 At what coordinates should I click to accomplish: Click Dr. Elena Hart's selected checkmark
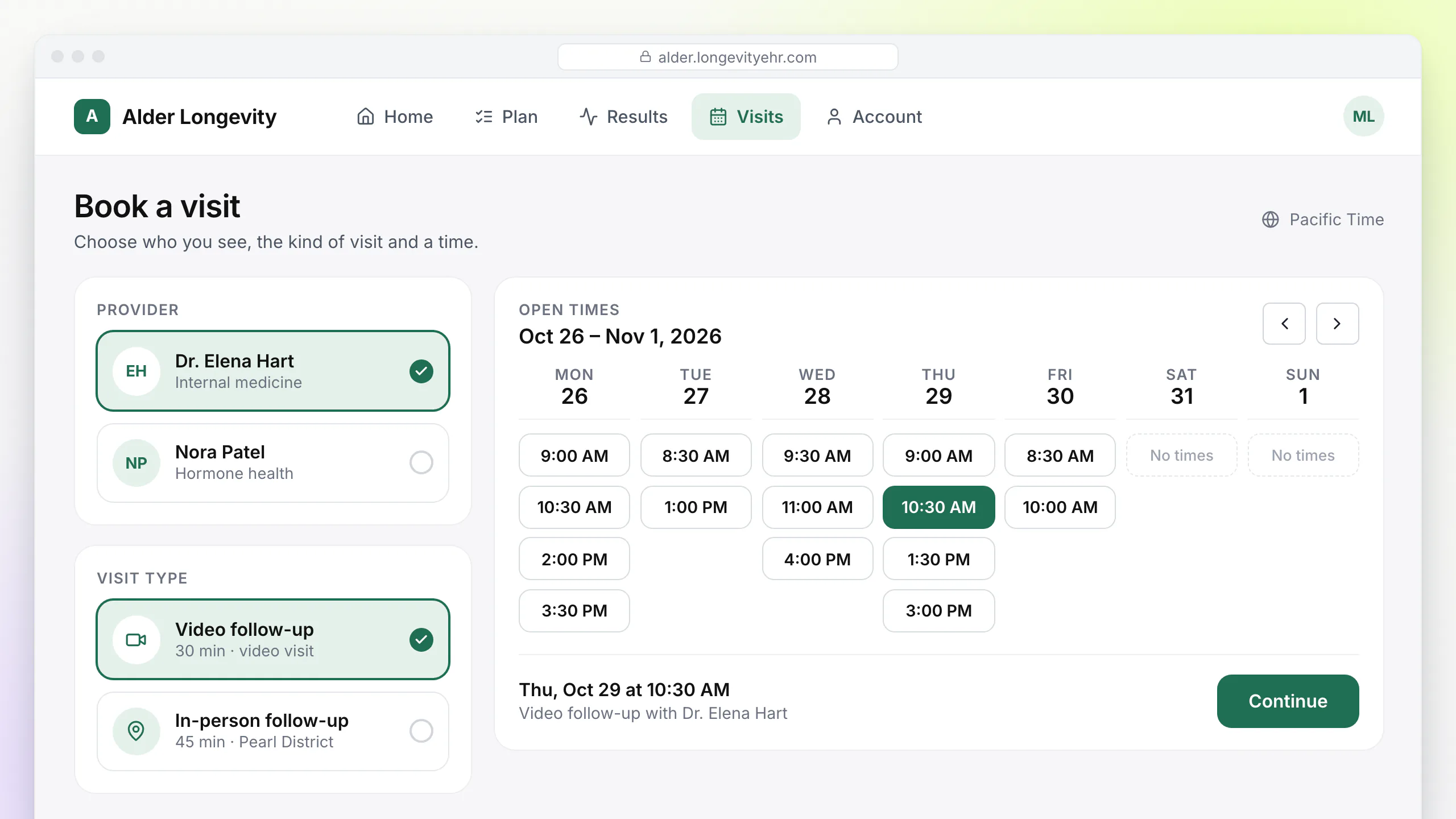click(x=421, y=371)
